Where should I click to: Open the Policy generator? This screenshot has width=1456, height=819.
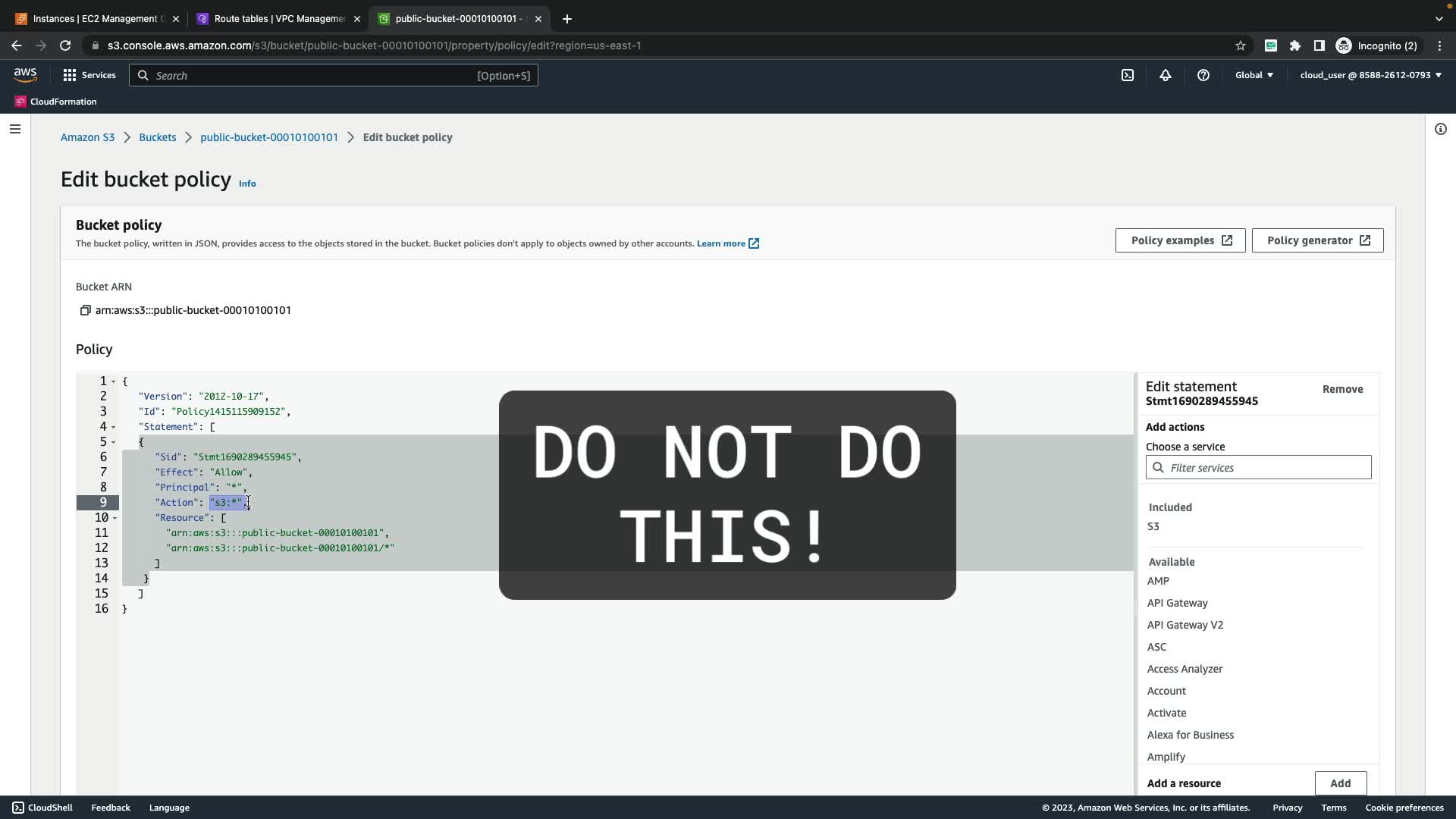[x=1317, y=240]
